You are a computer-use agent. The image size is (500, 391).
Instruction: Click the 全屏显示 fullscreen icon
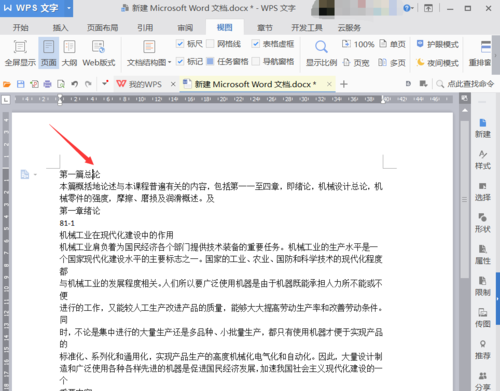[20, 47]
